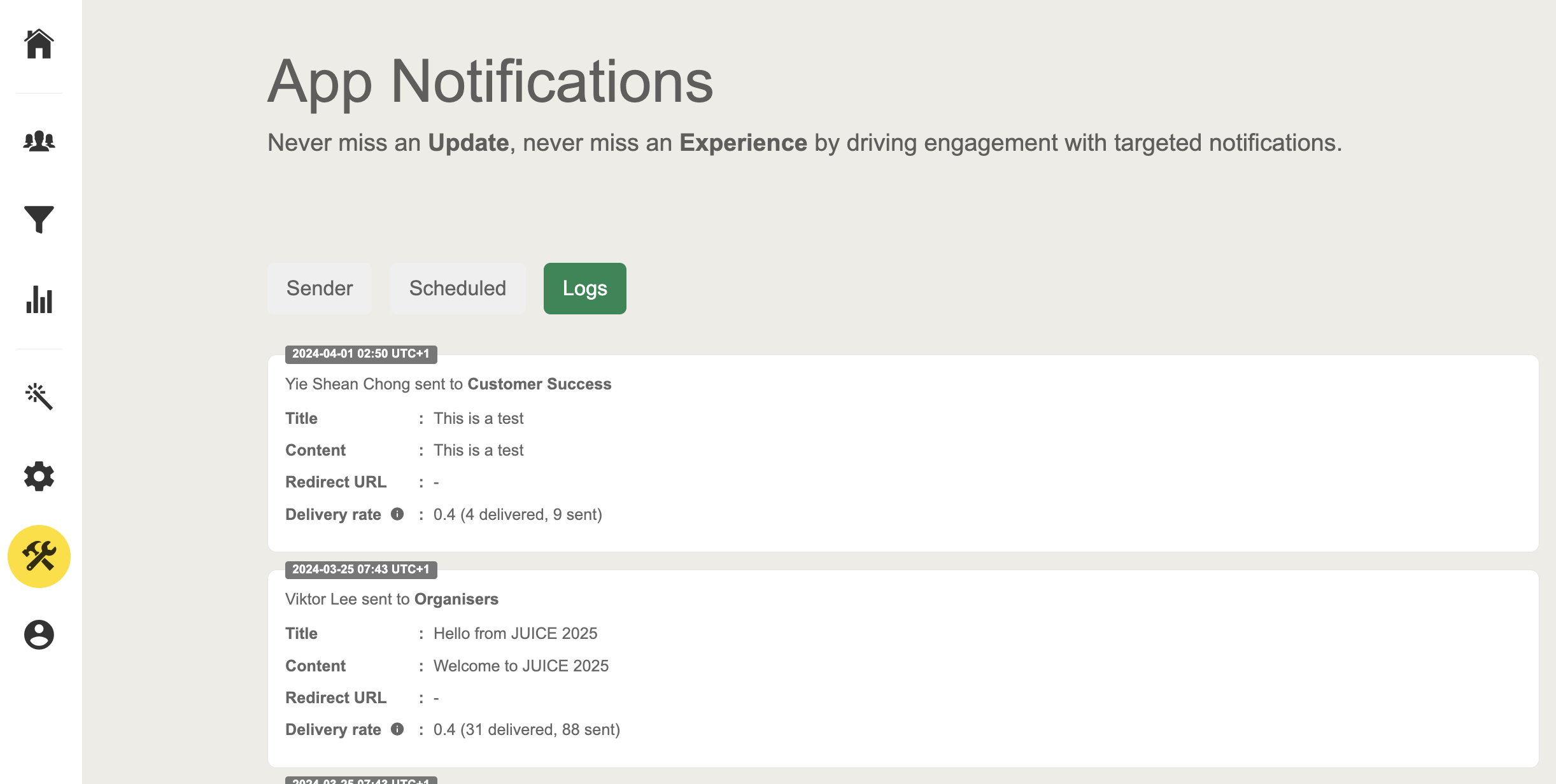
Task: Switch to the Sender tab
Action: pos(320,288)
